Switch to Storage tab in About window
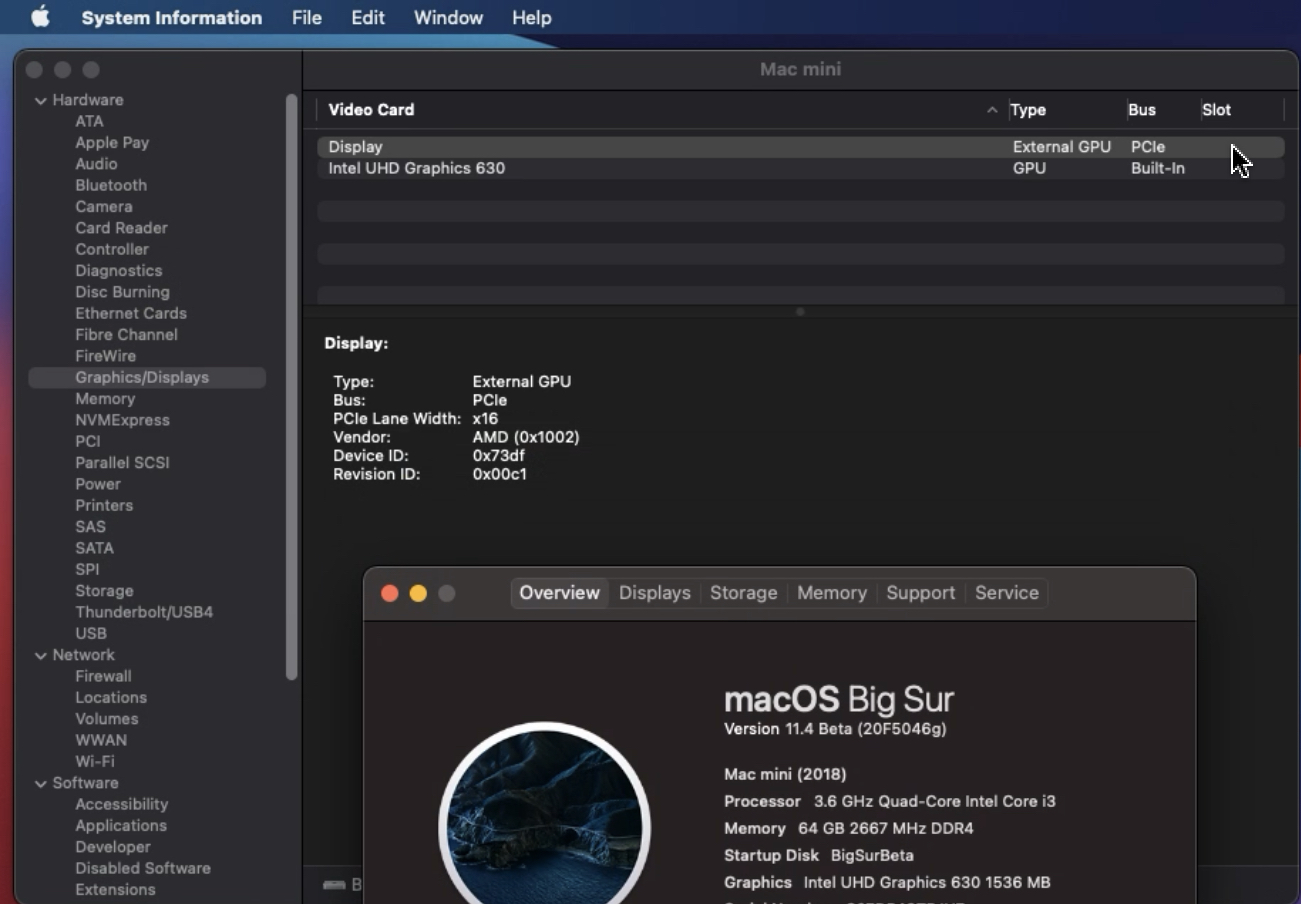 [x=743, y=593]
